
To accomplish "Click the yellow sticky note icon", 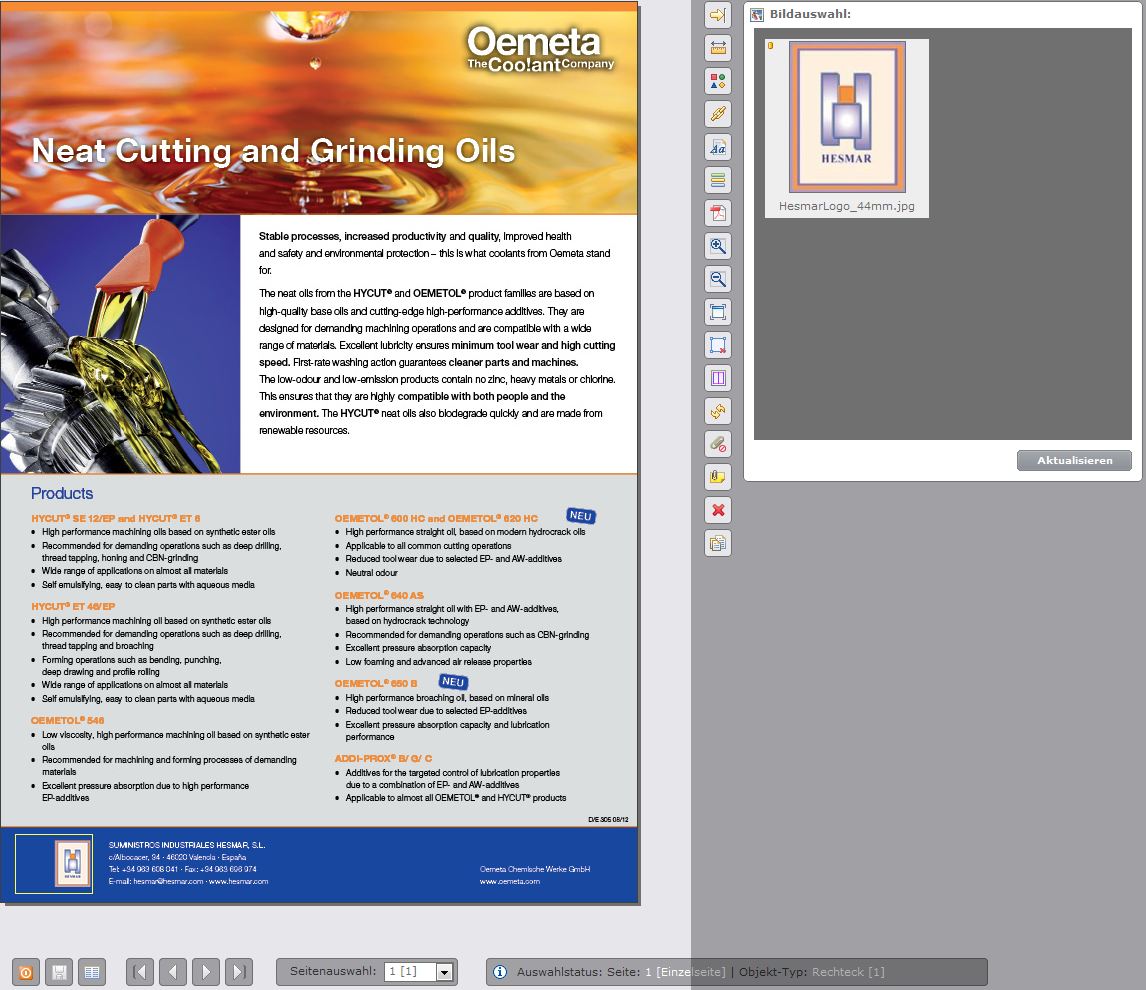I will tap(717, 477).
